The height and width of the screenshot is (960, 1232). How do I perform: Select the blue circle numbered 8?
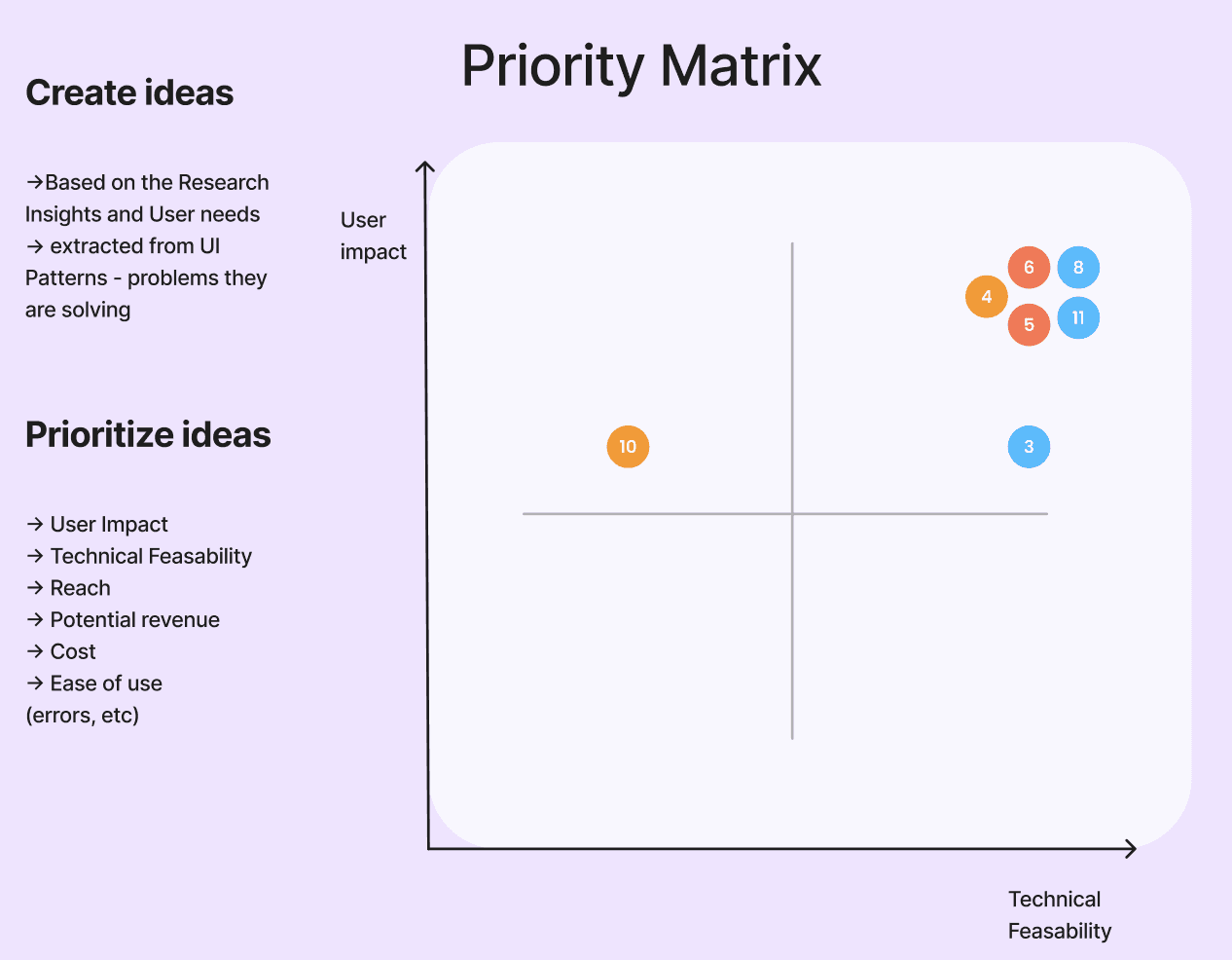pyautogui.click(x=1078, y=268)
